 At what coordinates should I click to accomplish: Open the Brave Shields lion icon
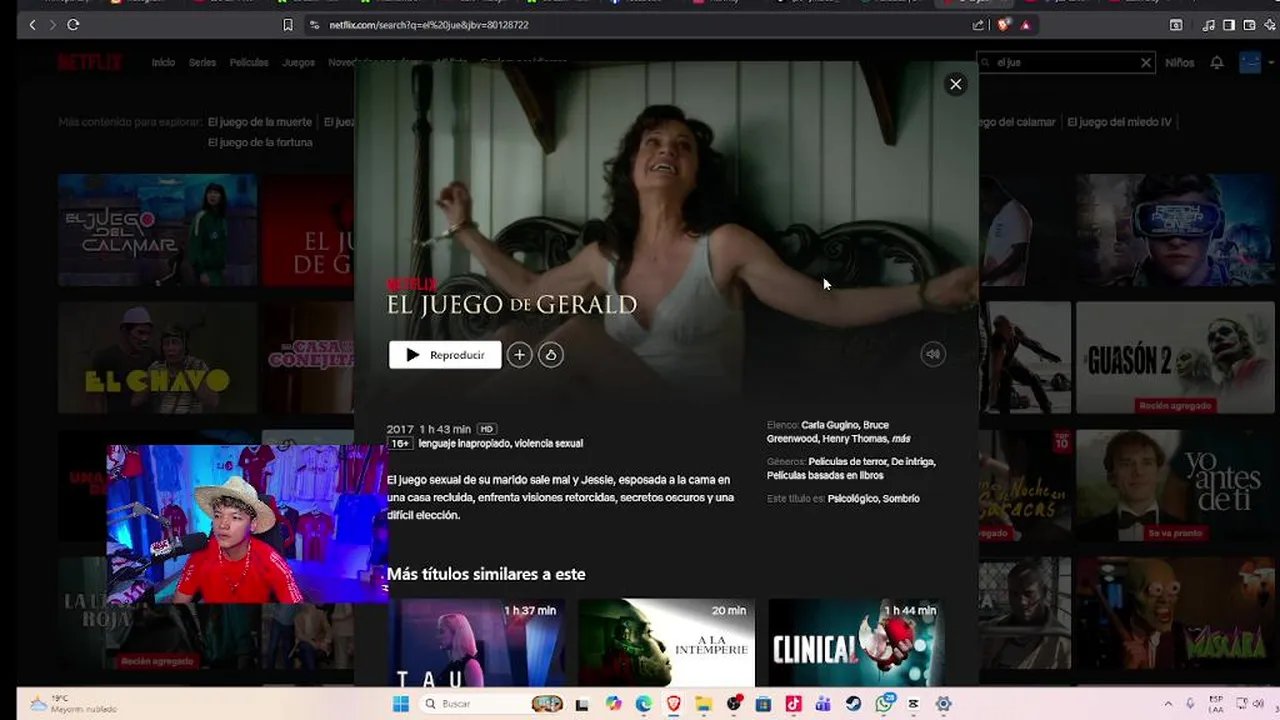coord(1004,25)
